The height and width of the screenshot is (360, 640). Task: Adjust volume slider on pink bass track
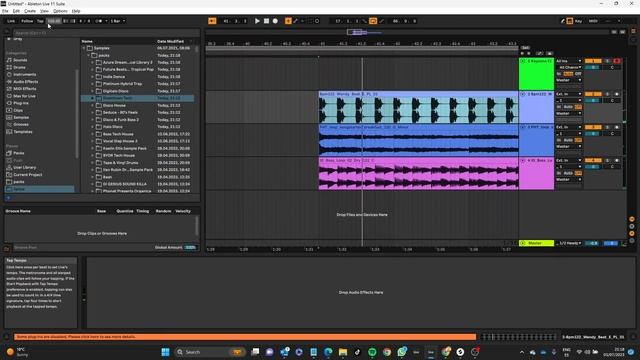(592, 167)
